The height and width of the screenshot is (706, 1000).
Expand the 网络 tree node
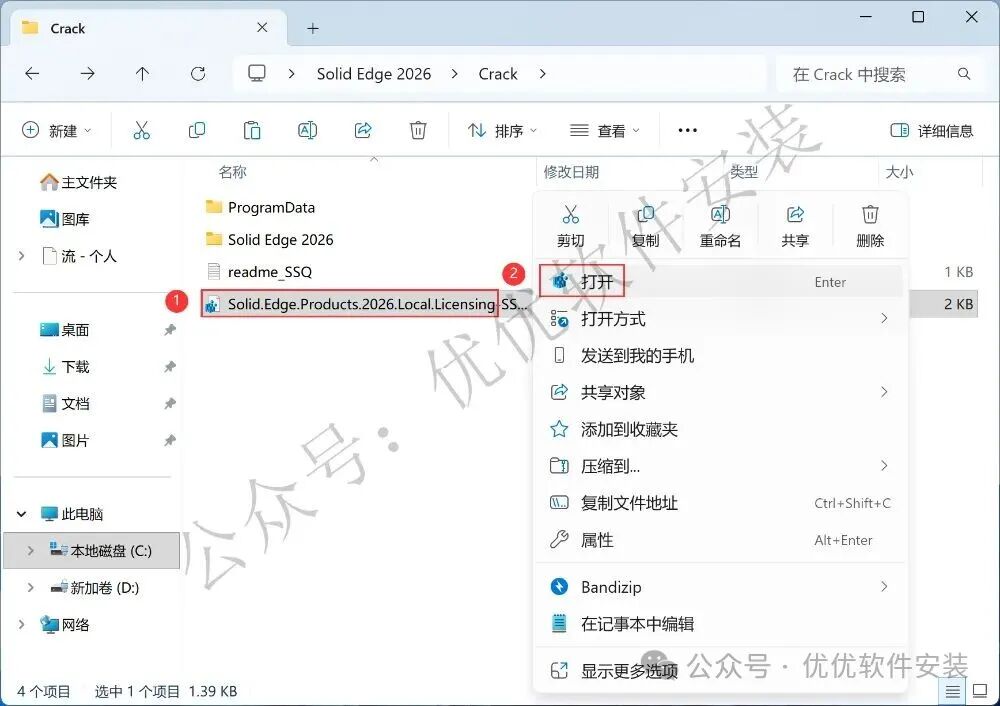(22, 624)
